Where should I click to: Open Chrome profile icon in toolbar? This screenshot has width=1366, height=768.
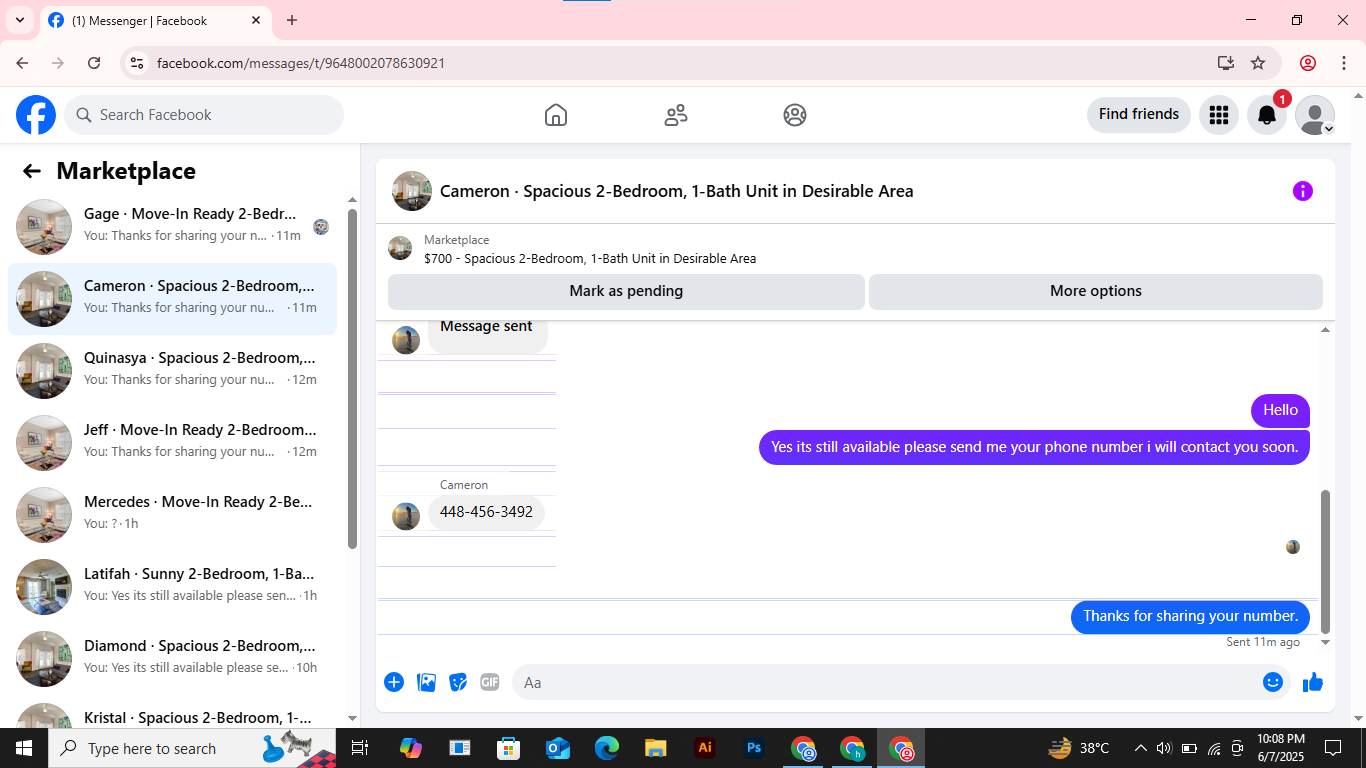[1308, 63]
